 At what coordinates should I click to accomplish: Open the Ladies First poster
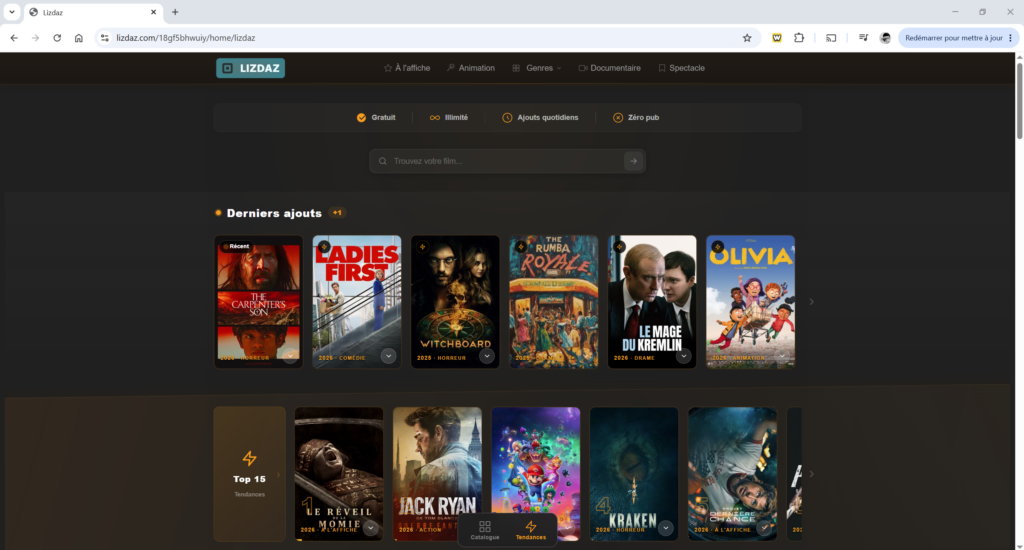coord(357,302)
